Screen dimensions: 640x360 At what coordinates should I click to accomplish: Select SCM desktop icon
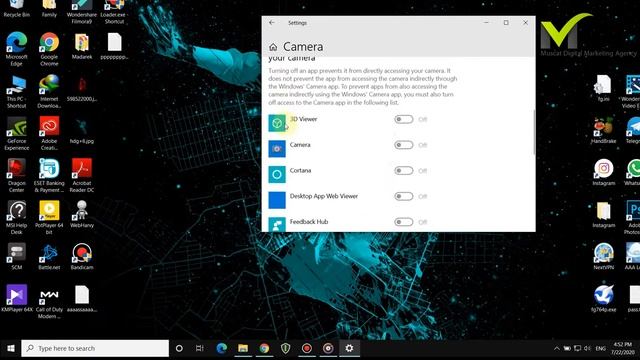(x=16, y=257)
